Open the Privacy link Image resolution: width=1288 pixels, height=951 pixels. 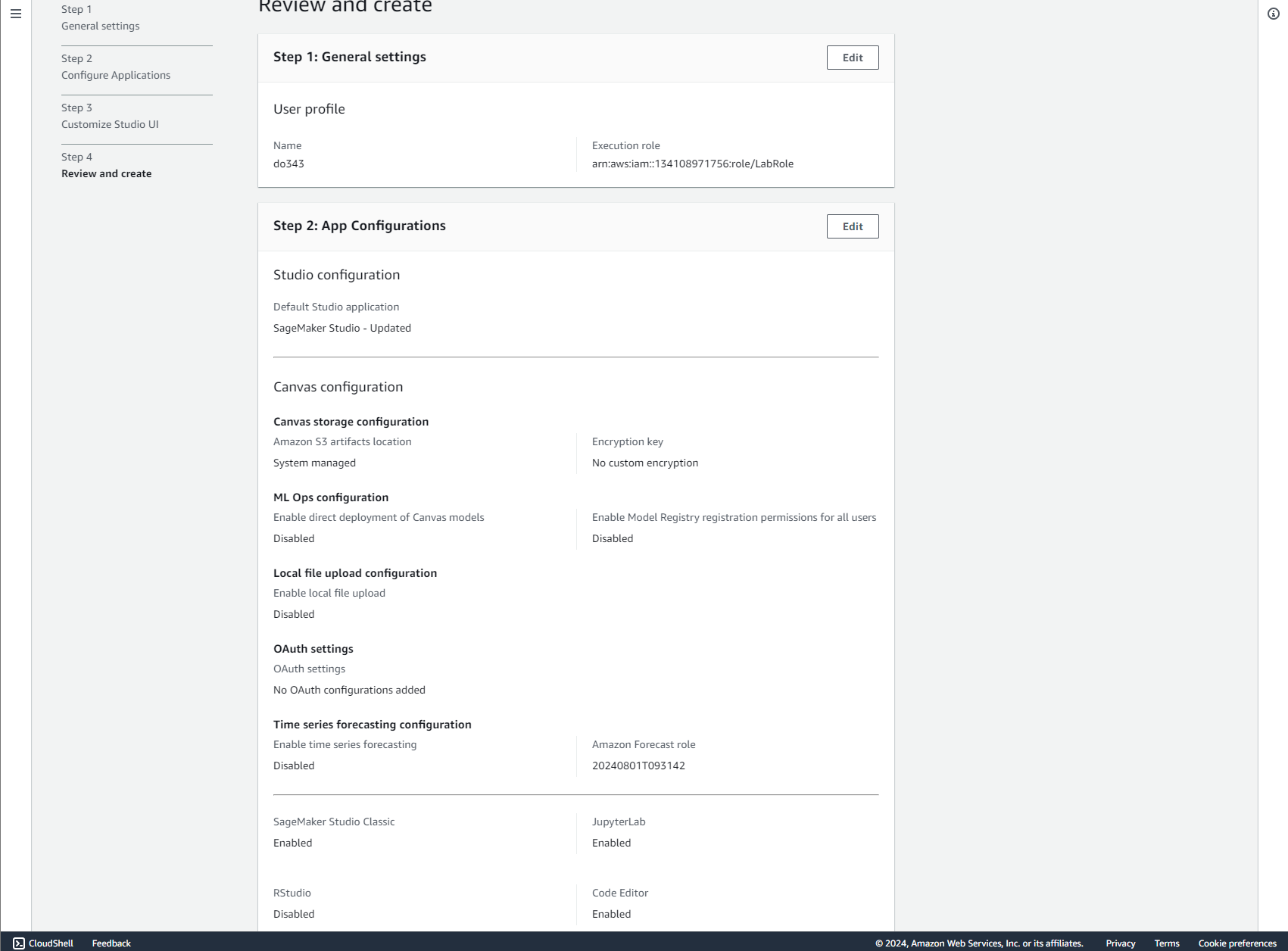(1120, 943)
